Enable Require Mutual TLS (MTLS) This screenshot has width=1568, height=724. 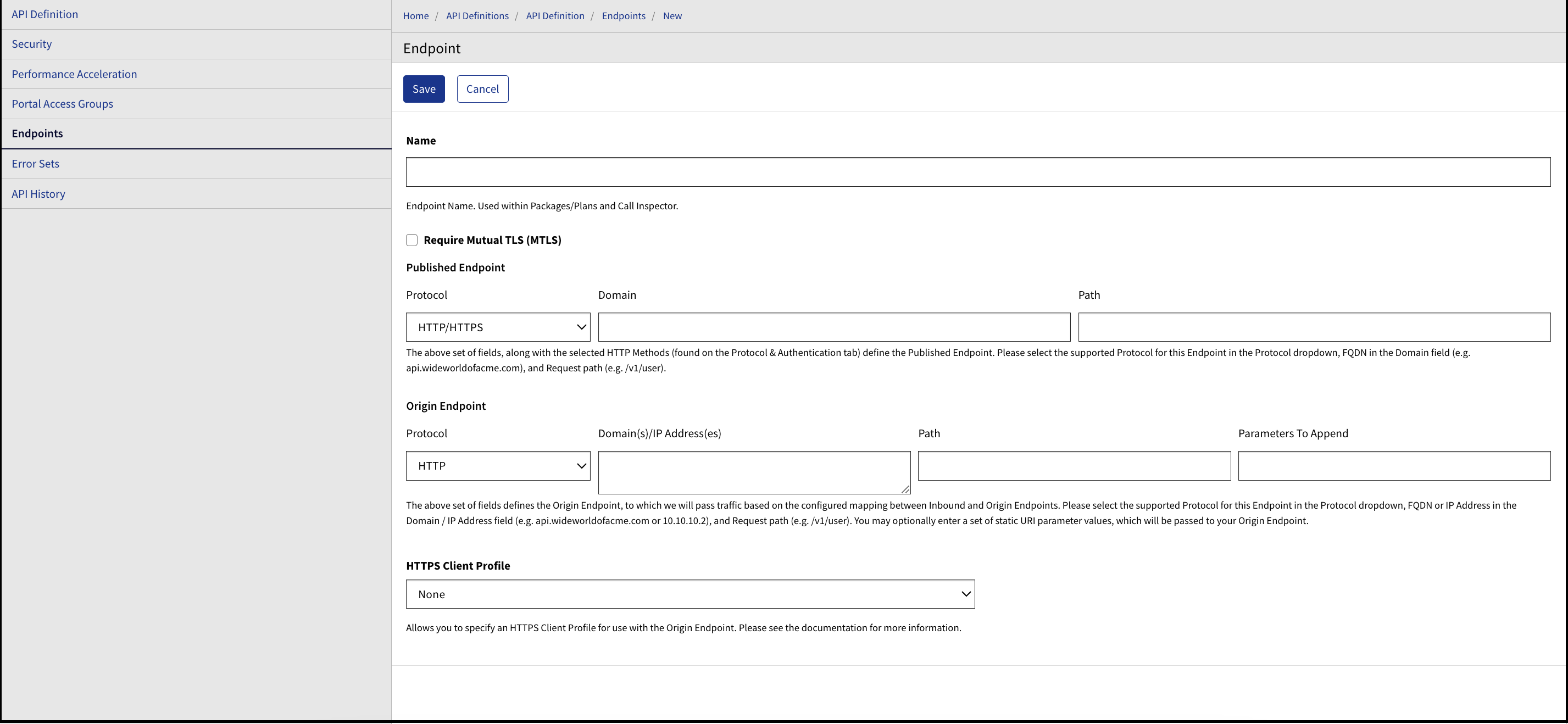[412, 240]
